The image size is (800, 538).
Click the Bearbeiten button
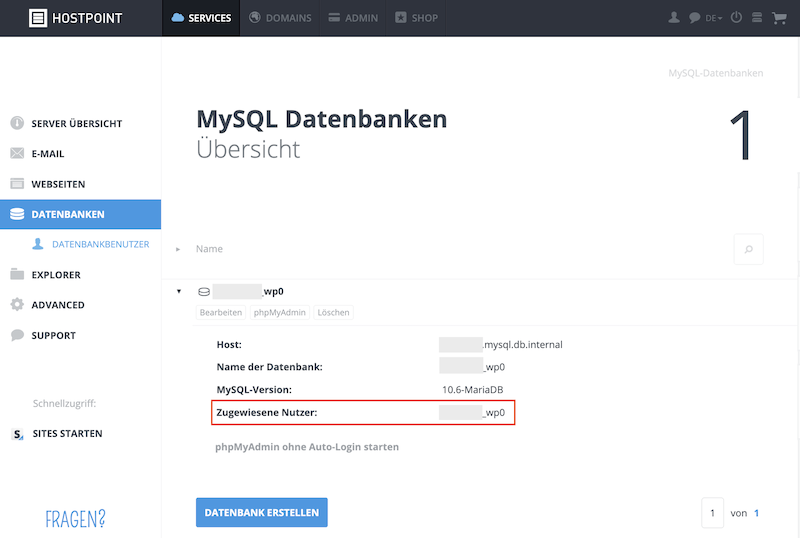(x=221, y=312)
